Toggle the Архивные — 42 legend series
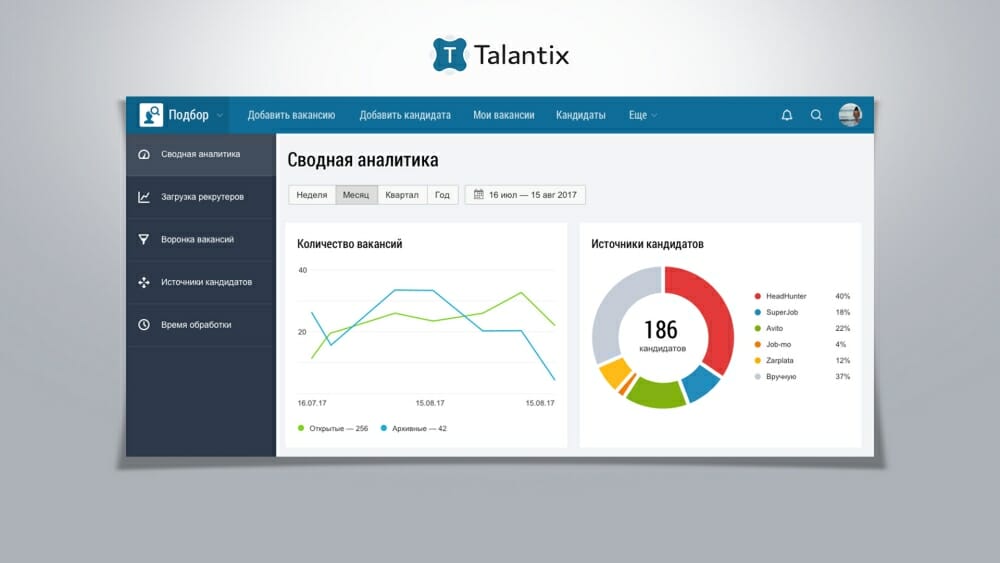The width and height of the screenshot is (1000, 563). pos(413,428)
